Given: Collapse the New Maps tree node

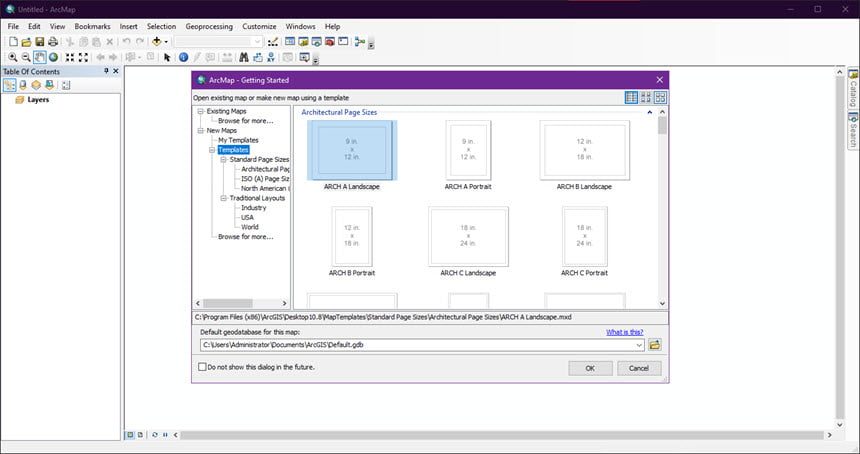Looking at the screenshot, I should pos(201,130).
